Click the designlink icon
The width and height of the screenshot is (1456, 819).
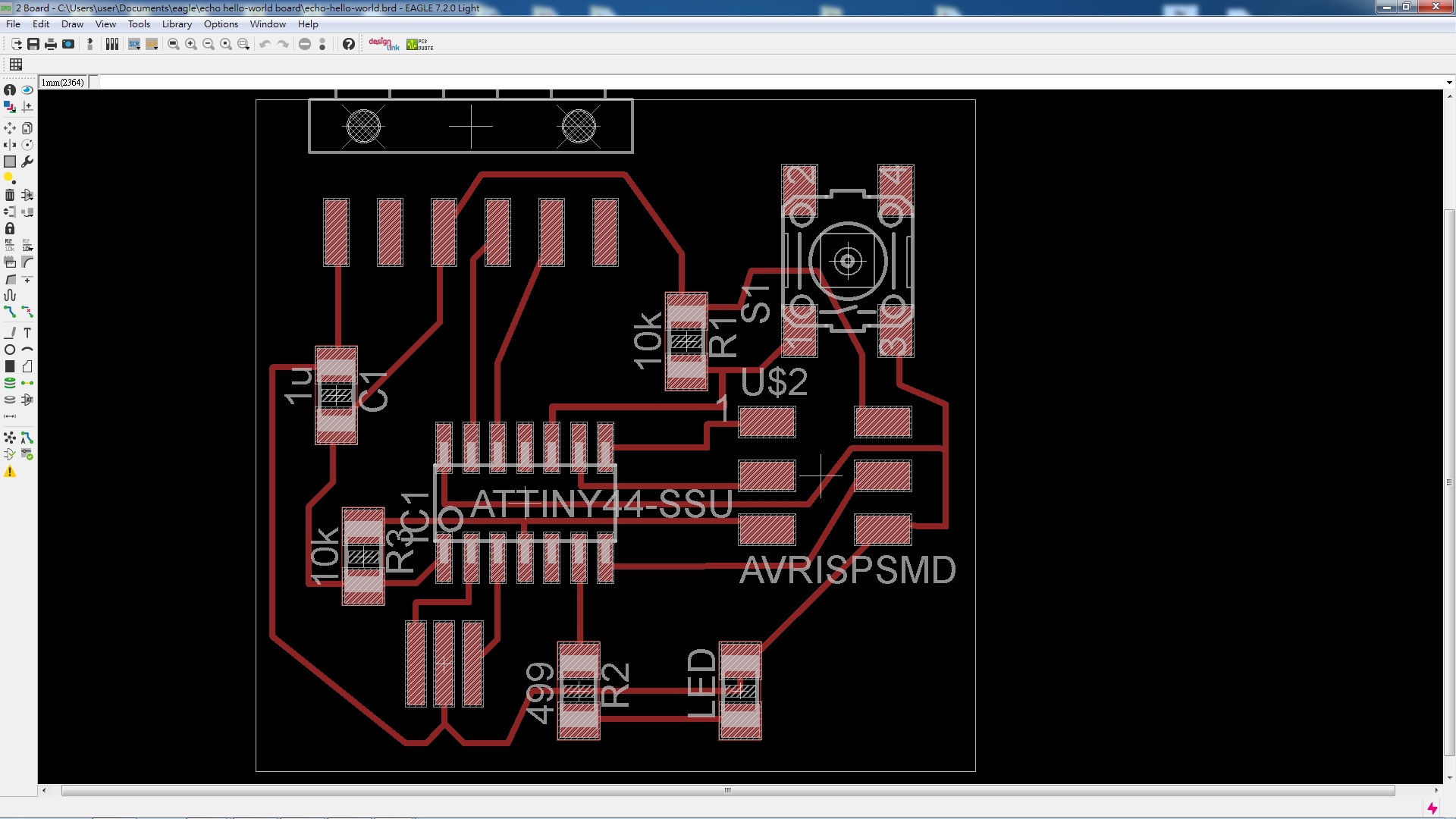(384, 44)
